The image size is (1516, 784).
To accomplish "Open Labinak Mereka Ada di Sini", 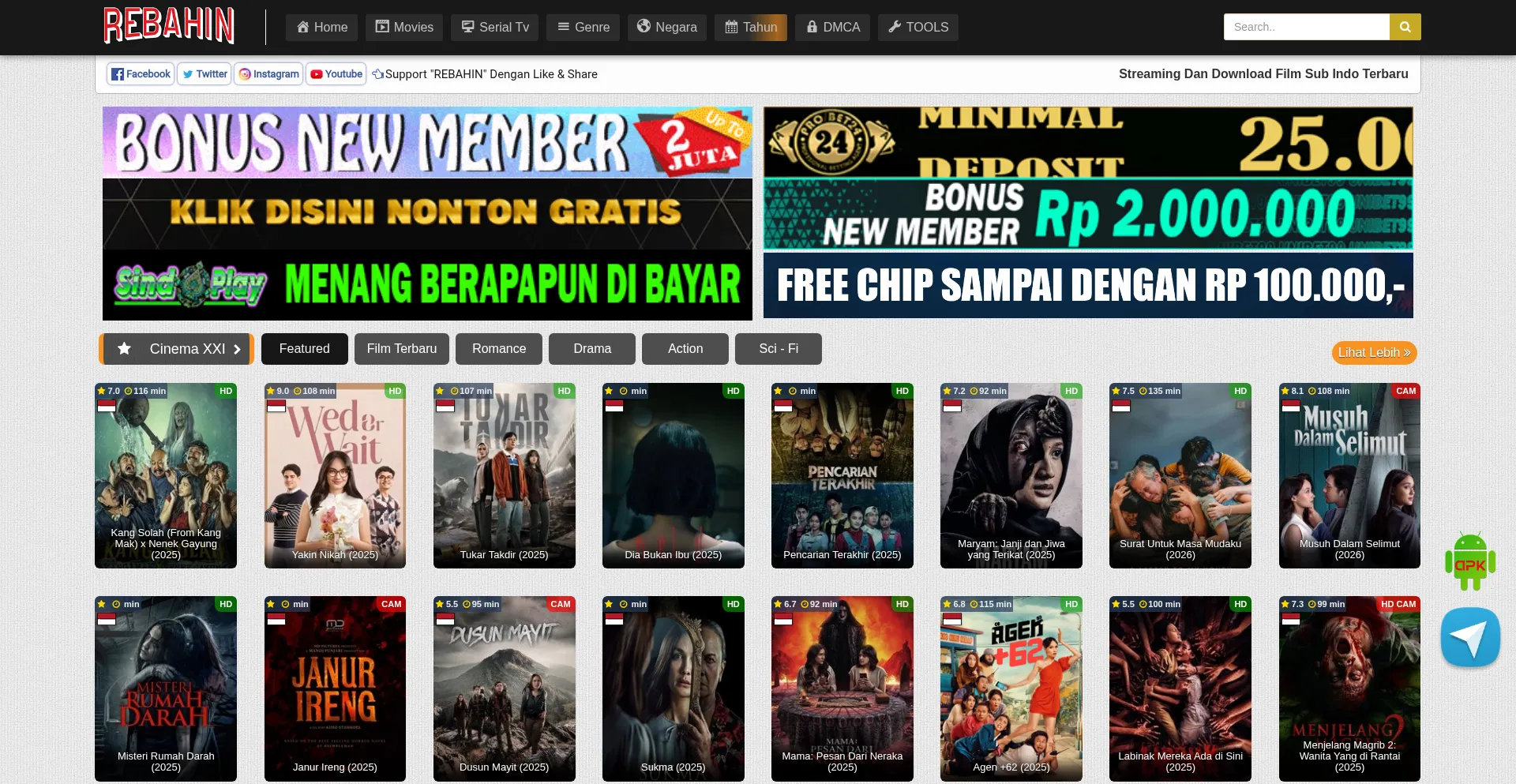I will (x=1180, y=688).
